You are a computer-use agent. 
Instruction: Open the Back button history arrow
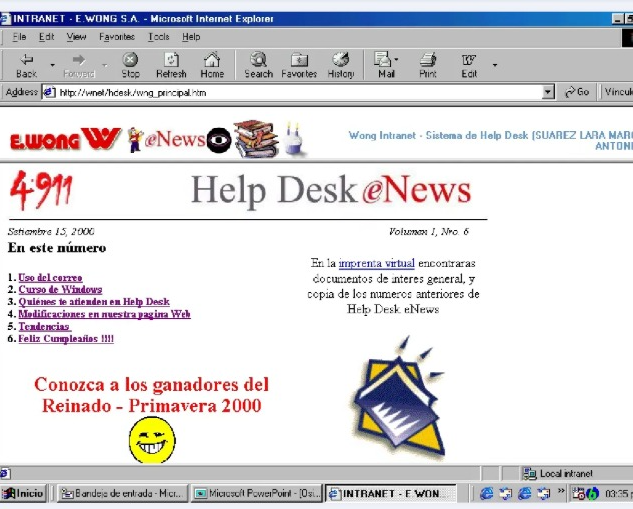pyautogui.click(x=52, y=65)
